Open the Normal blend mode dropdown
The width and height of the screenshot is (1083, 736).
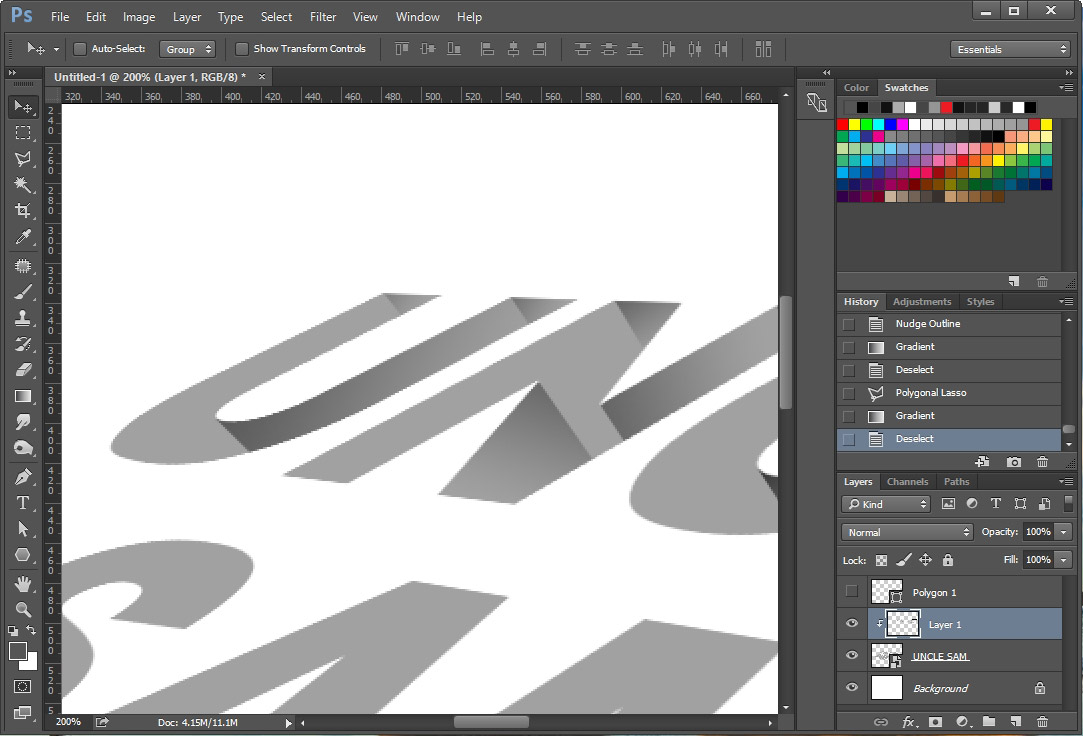[905, 532]
